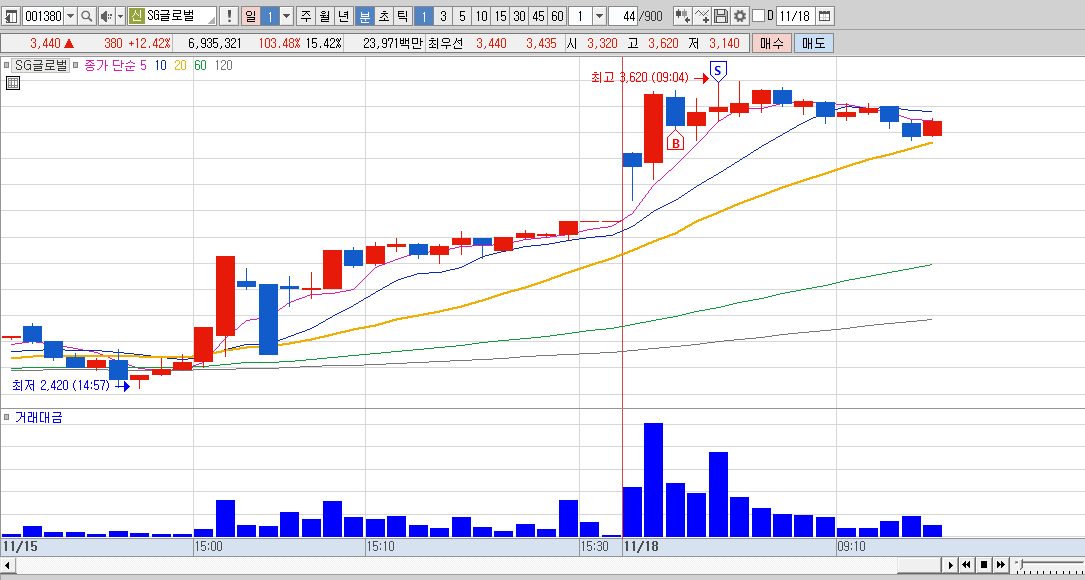Click the S sell marker on chart
The width and height of the screenshot is (1085, 580).
(x=718, y=70)
